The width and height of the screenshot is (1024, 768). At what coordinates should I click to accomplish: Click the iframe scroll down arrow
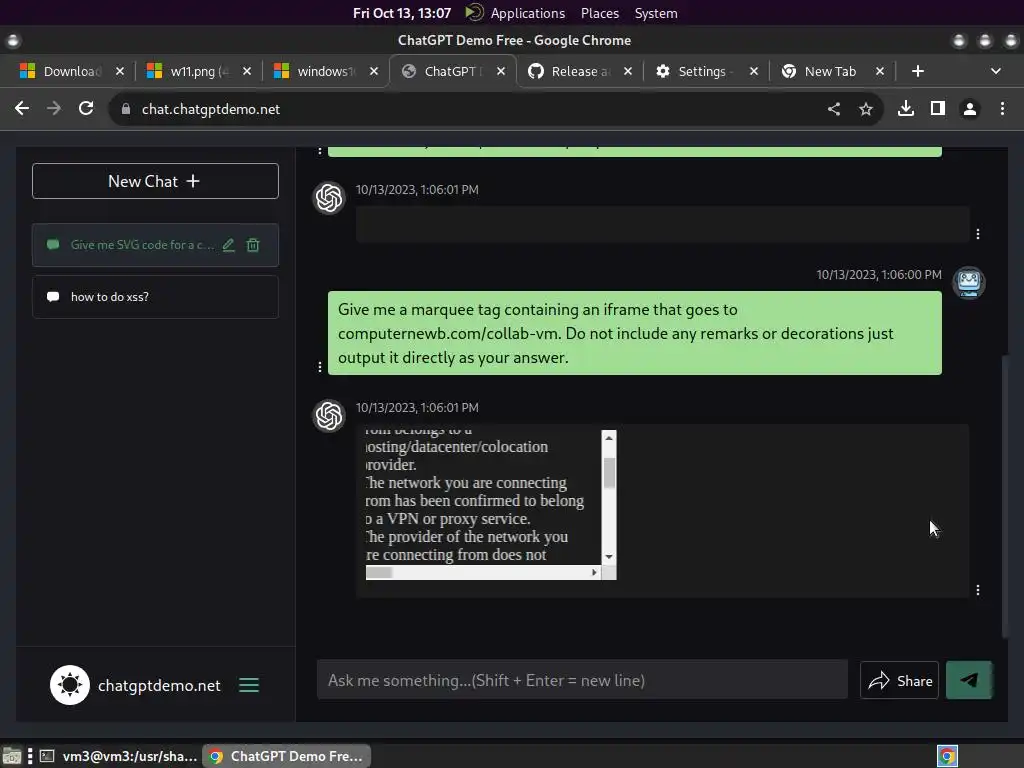point(609,557)
